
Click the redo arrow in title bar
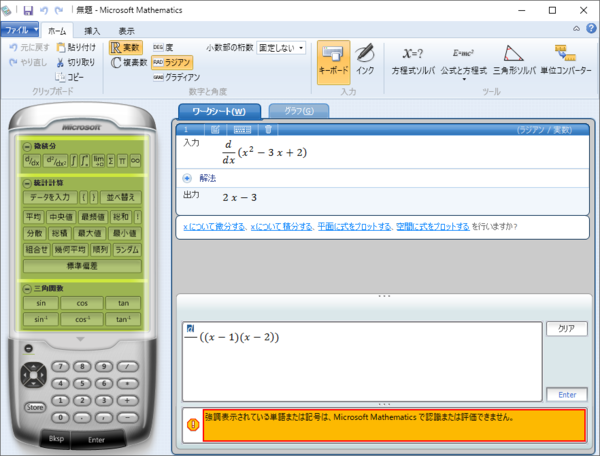tap(59, 10)
